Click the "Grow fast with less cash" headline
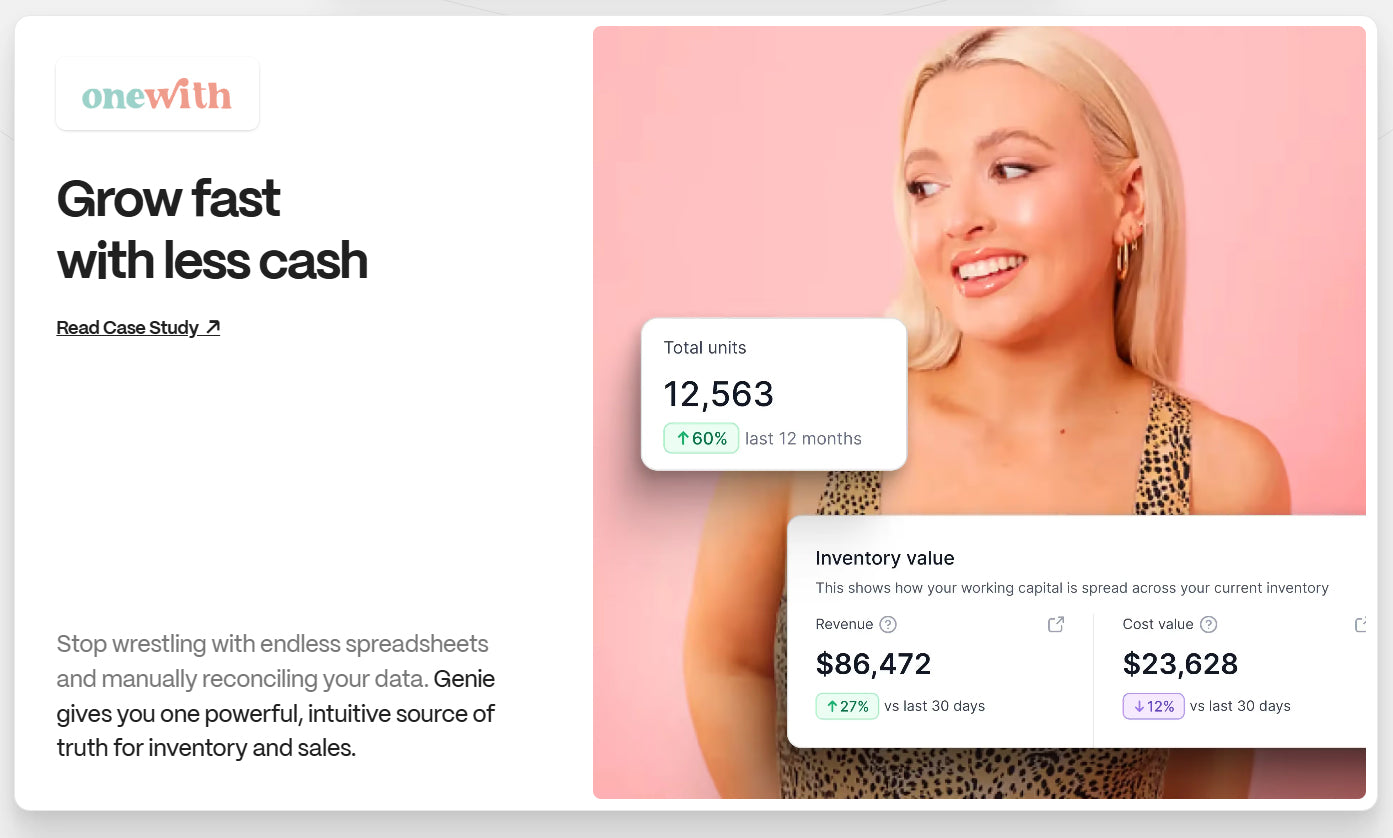Viewport: 1393px width, 838px height. [212, 229]
